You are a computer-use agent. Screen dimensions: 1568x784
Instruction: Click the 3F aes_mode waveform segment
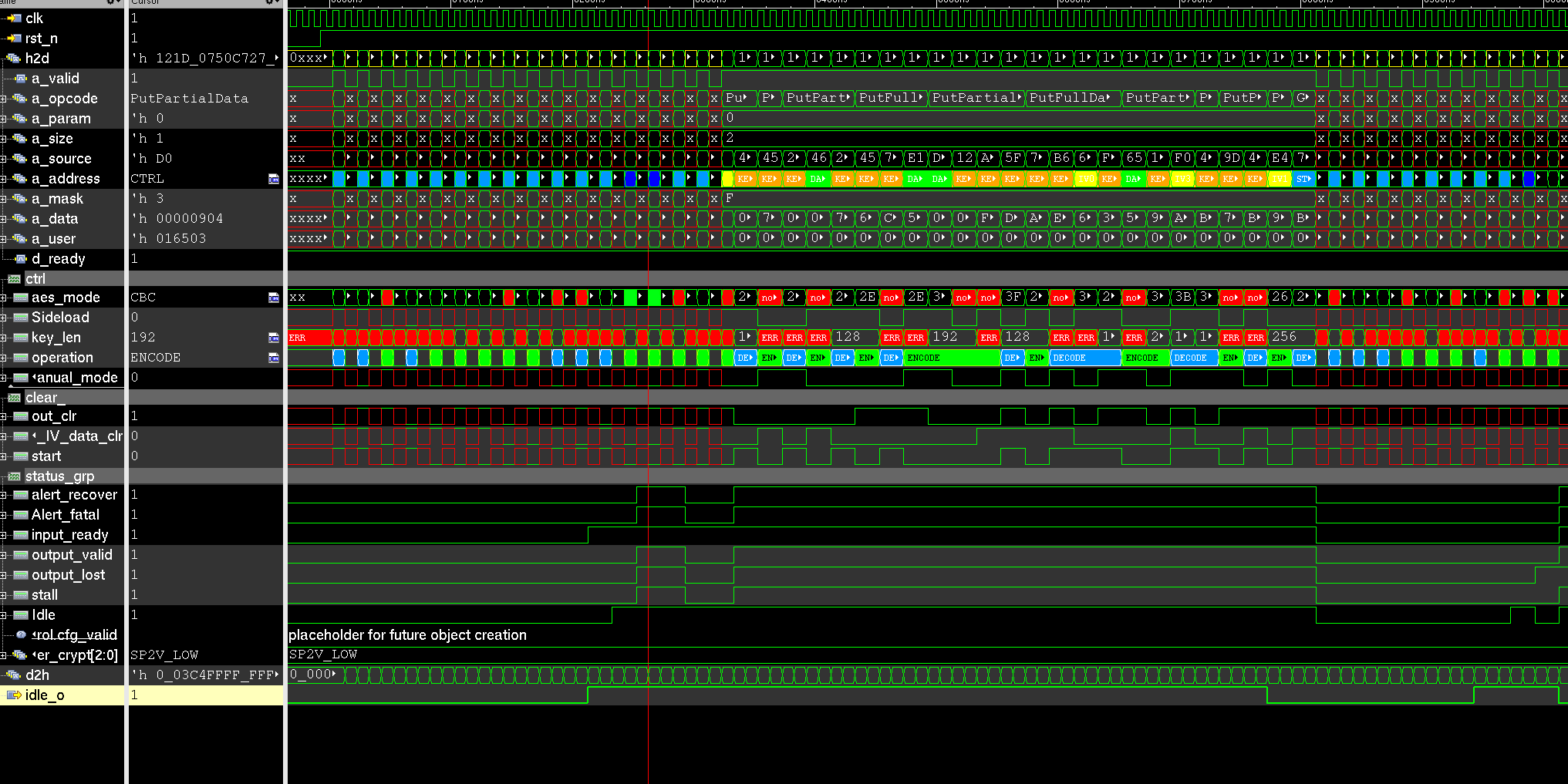(1013, 297)
